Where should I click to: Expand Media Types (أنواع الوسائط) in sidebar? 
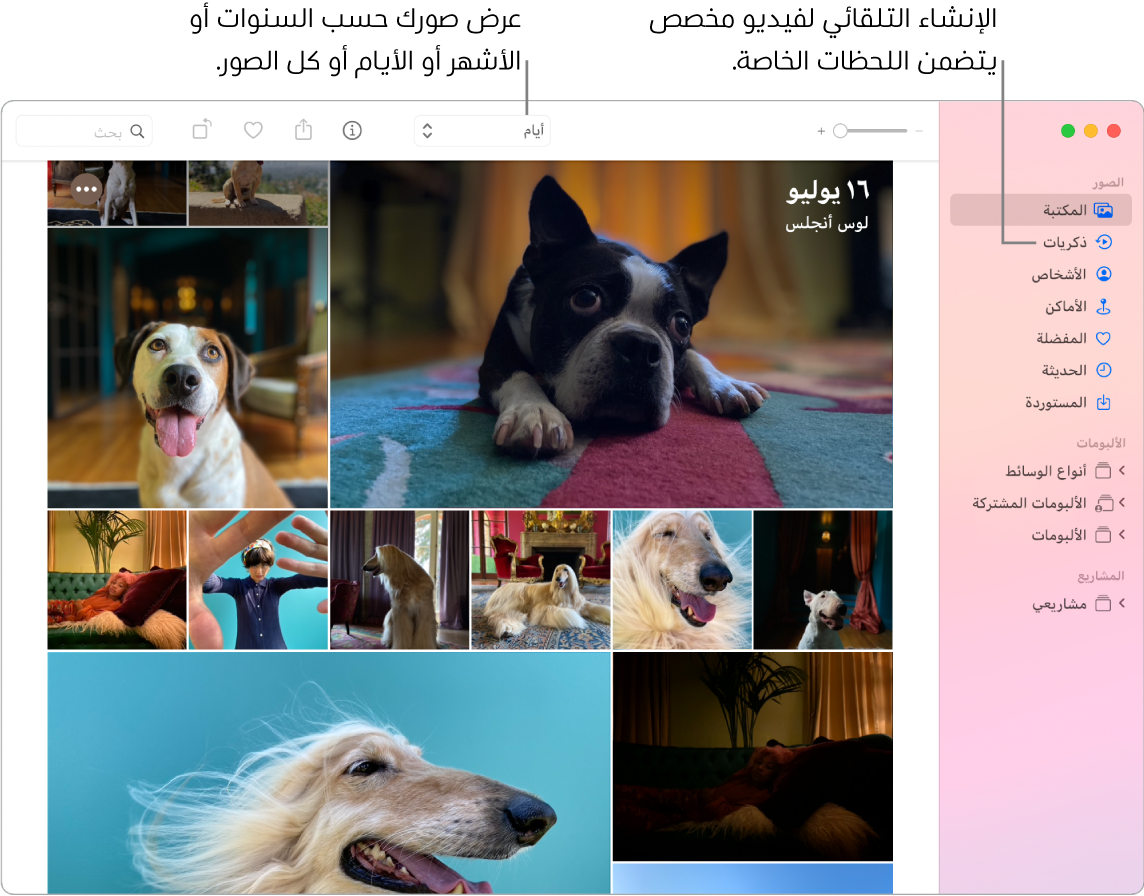(1120, 470)
